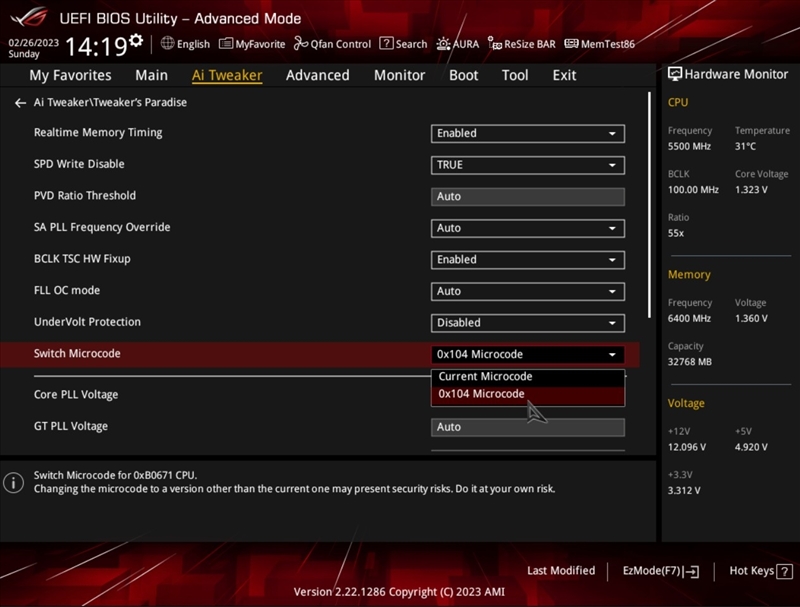This screenshot has height=607, width=800.
Task: Open Qfan Control fan icon
Action: point(301,43)
